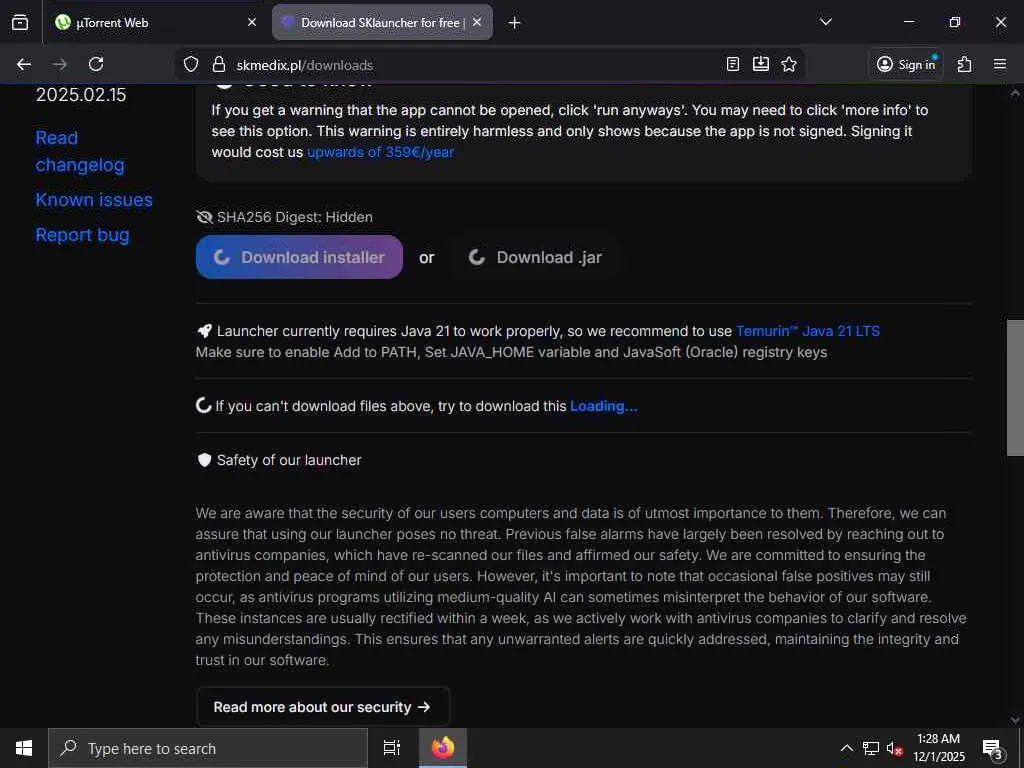The height and width of the screenshot is (768, 1024).
Task: Open the Temurin Java 21 LTS link
Action: 808,331
